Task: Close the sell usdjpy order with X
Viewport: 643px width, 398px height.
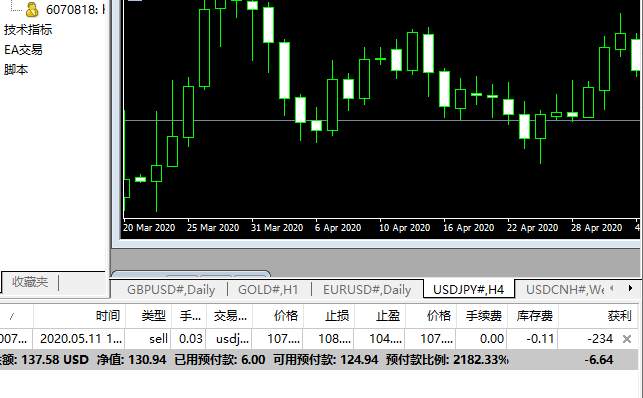Action: [x=627, y=339]
